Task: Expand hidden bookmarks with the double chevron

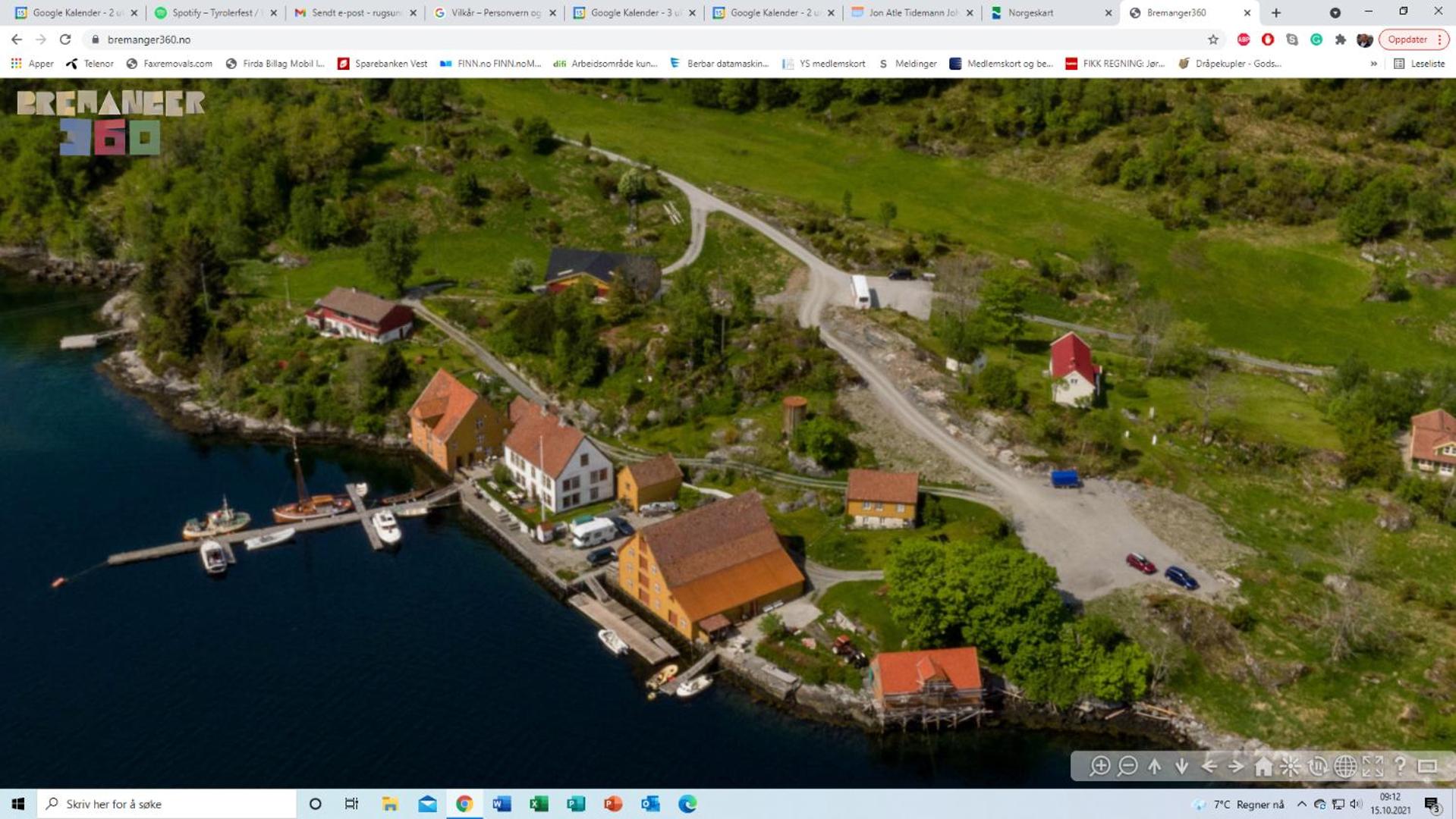Action: [x=1373, y=64]
